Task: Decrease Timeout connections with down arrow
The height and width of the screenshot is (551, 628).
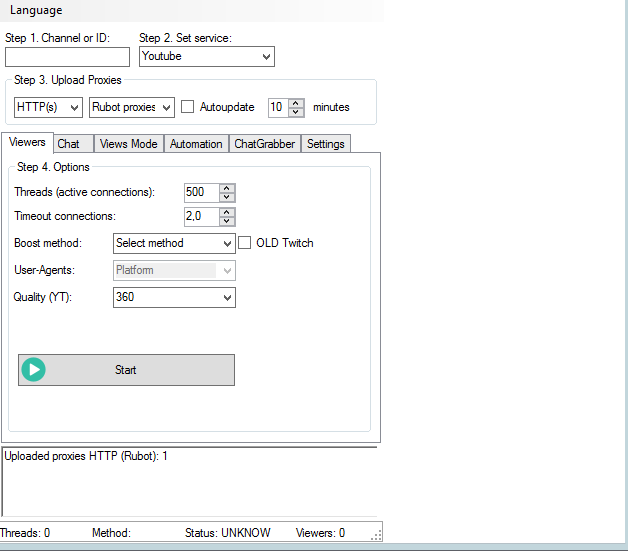Action: point(227,221)
